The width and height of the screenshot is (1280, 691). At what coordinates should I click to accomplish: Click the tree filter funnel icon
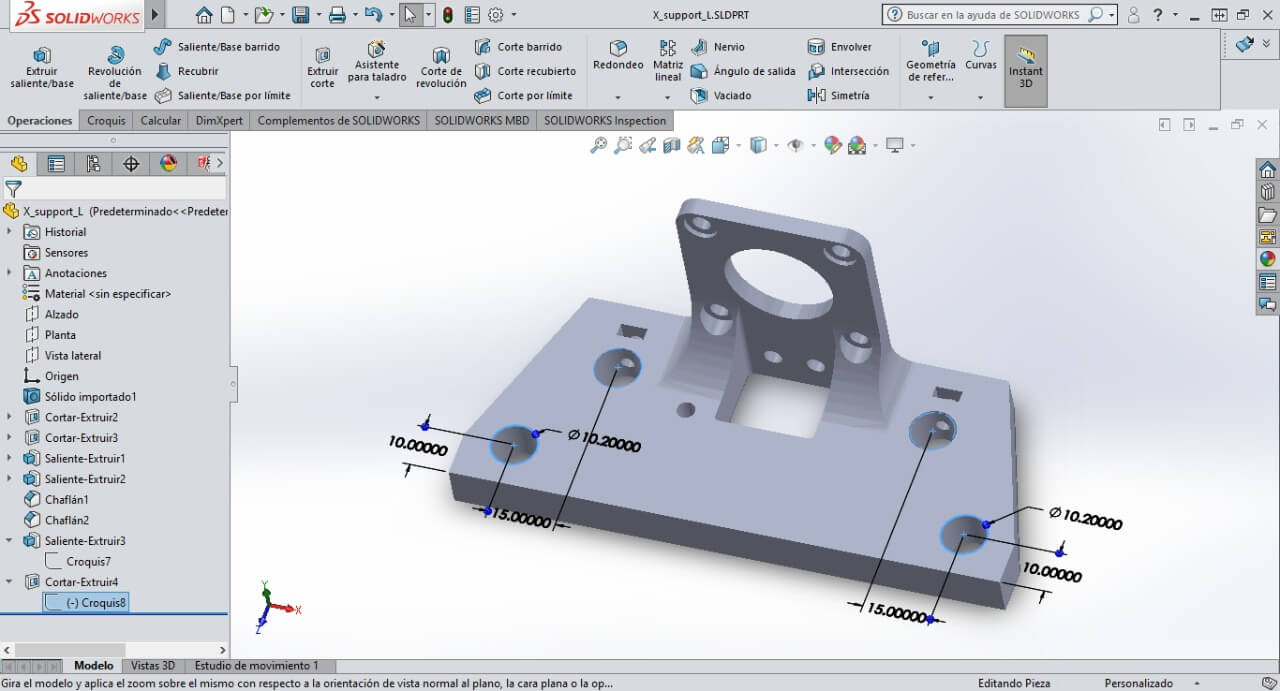click(13, 188)
